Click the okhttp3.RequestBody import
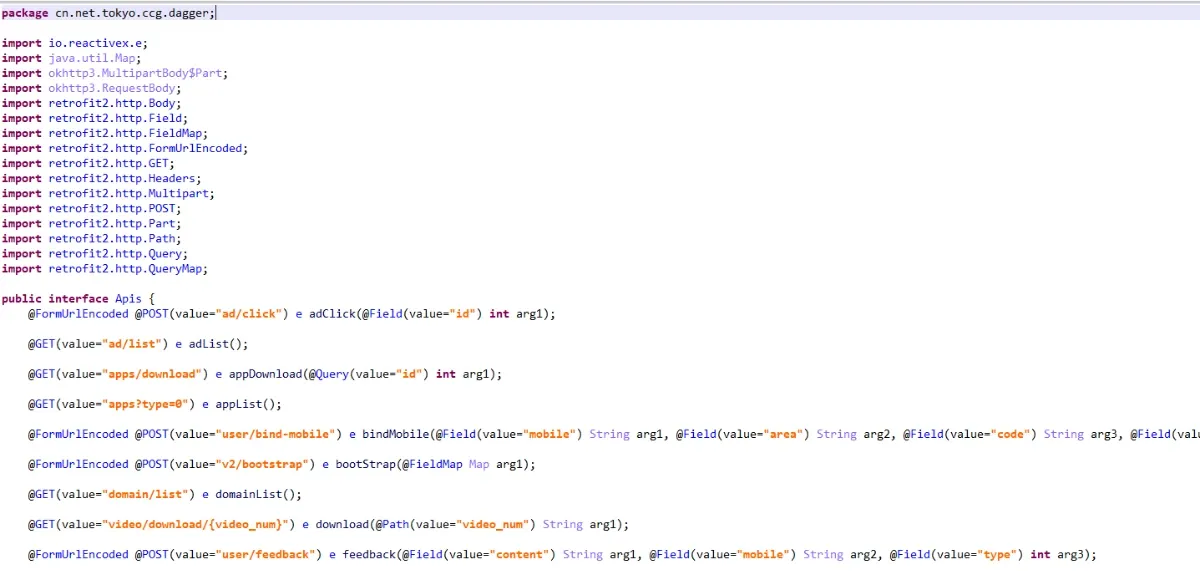This screenshot has height=571, width=1200. tap(111, 88)
